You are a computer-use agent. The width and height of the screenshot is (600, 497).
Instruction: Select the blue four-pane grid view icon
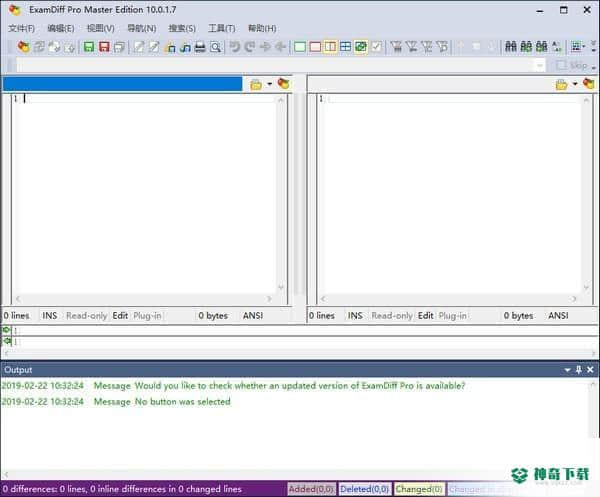[346, 47]
